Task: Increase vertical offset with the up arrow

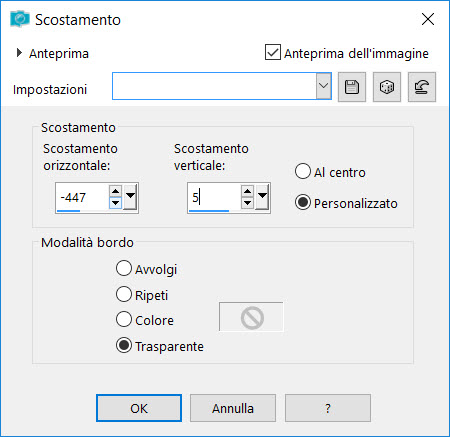Action: 247,191
